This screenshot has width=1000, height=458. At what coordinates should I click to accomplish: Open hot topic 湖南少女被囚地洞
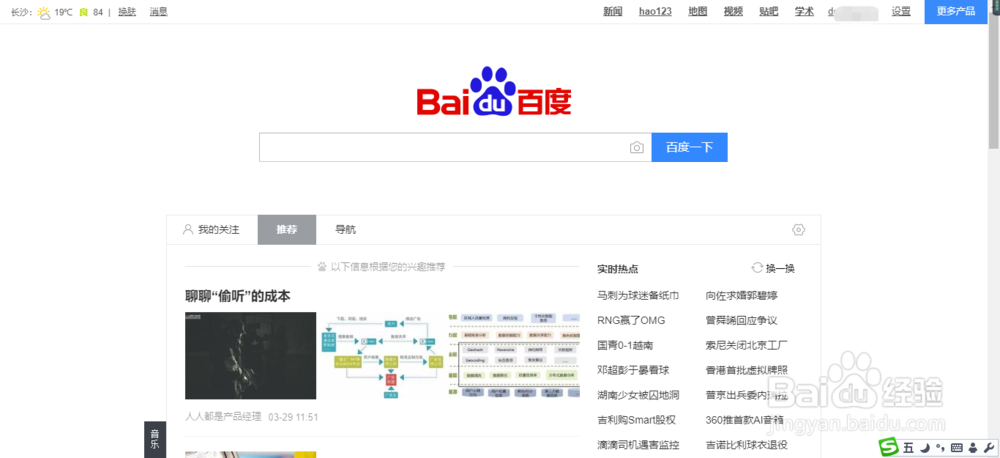click(638, 395)
